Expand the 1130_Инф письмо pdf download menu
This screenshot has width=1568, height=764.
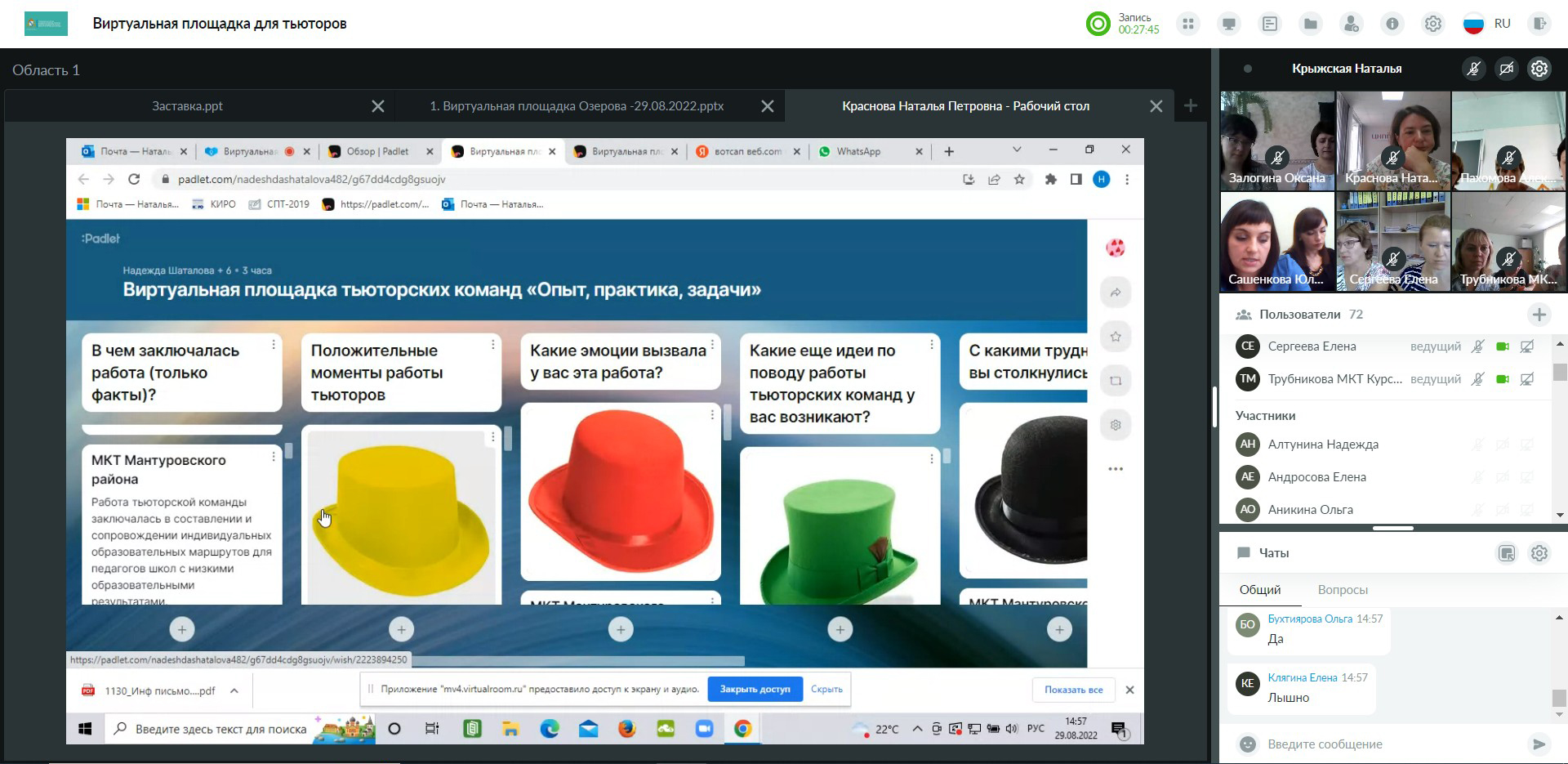click(x=234, y=690)
